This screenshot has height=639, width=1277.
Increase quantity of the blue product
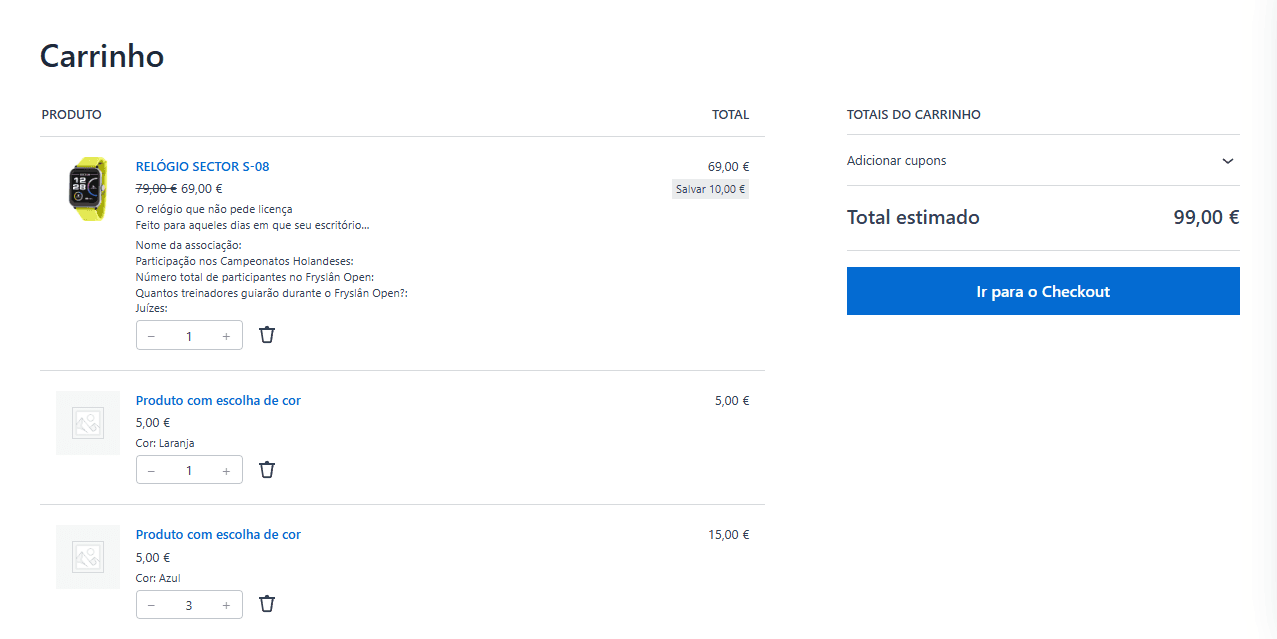pos(227,604)
